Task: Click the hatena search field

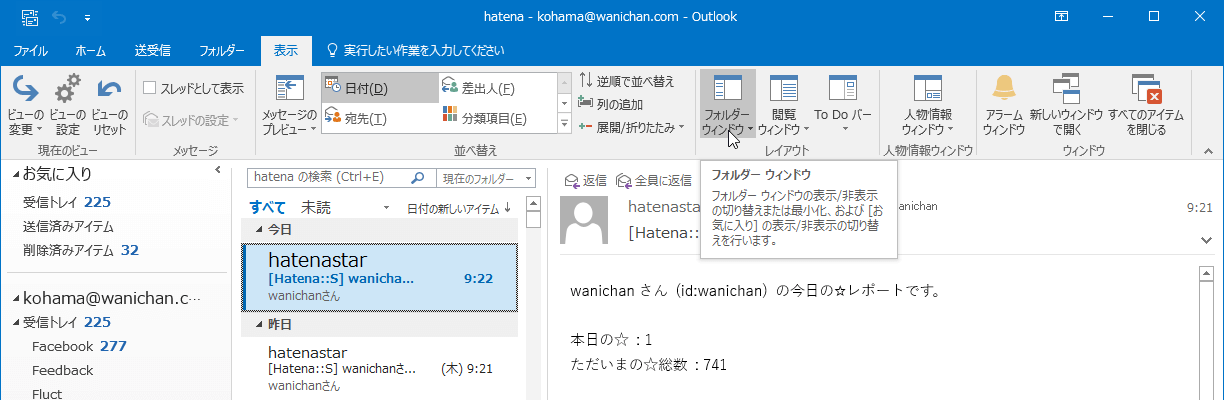Action: point(328,178)
